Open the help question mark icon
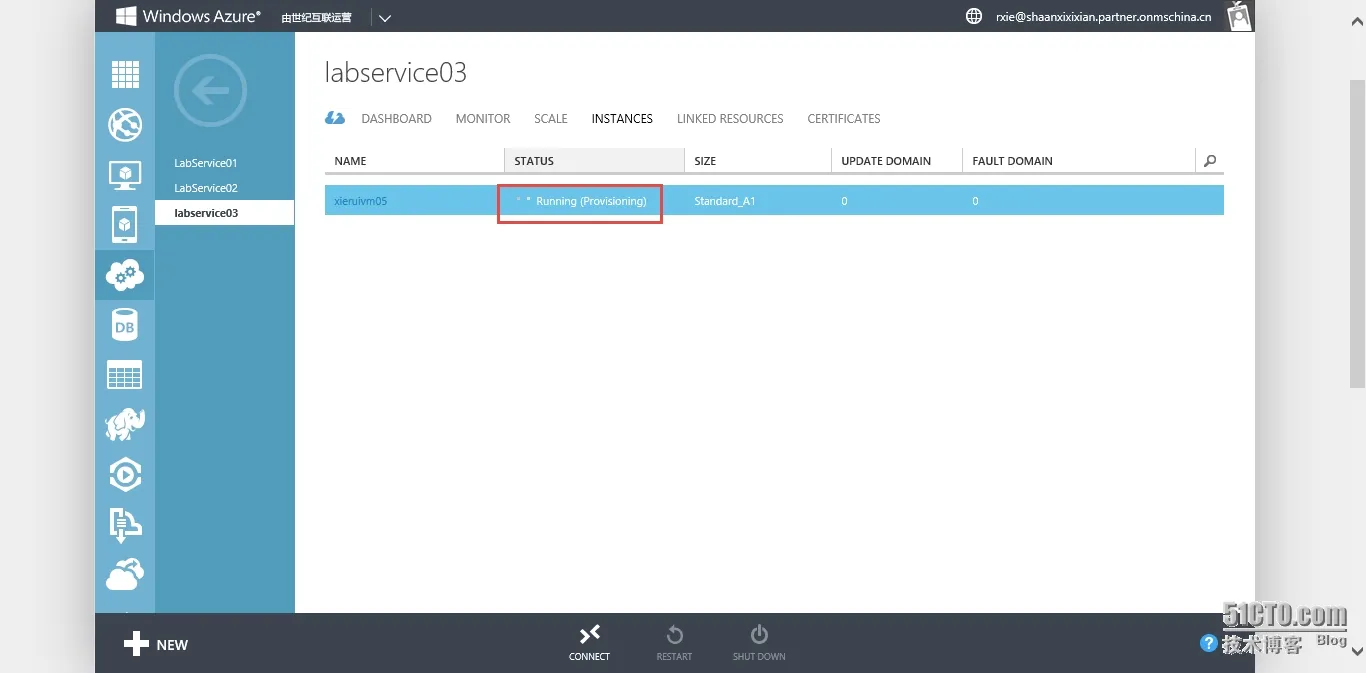Viewport: 1366px width, 673px height. (1209, 643)
